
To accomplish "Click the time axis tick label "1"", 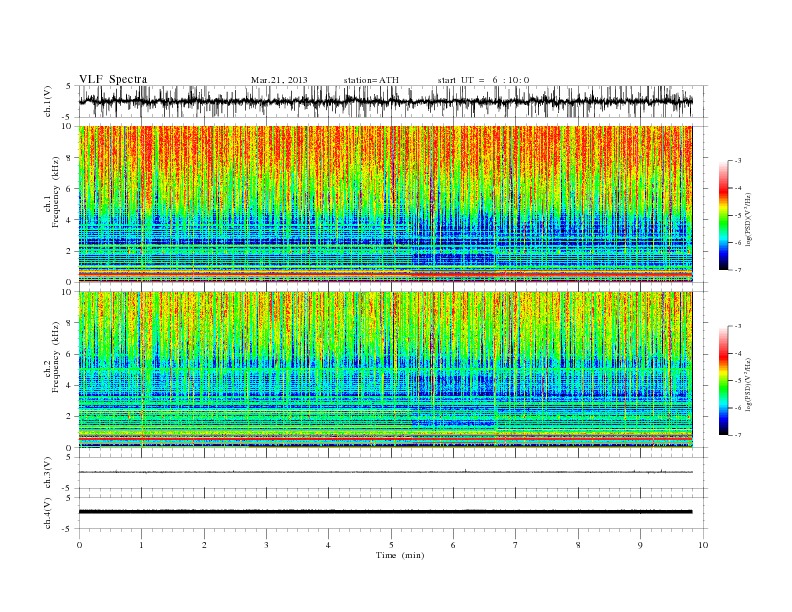I will point(141,545).
